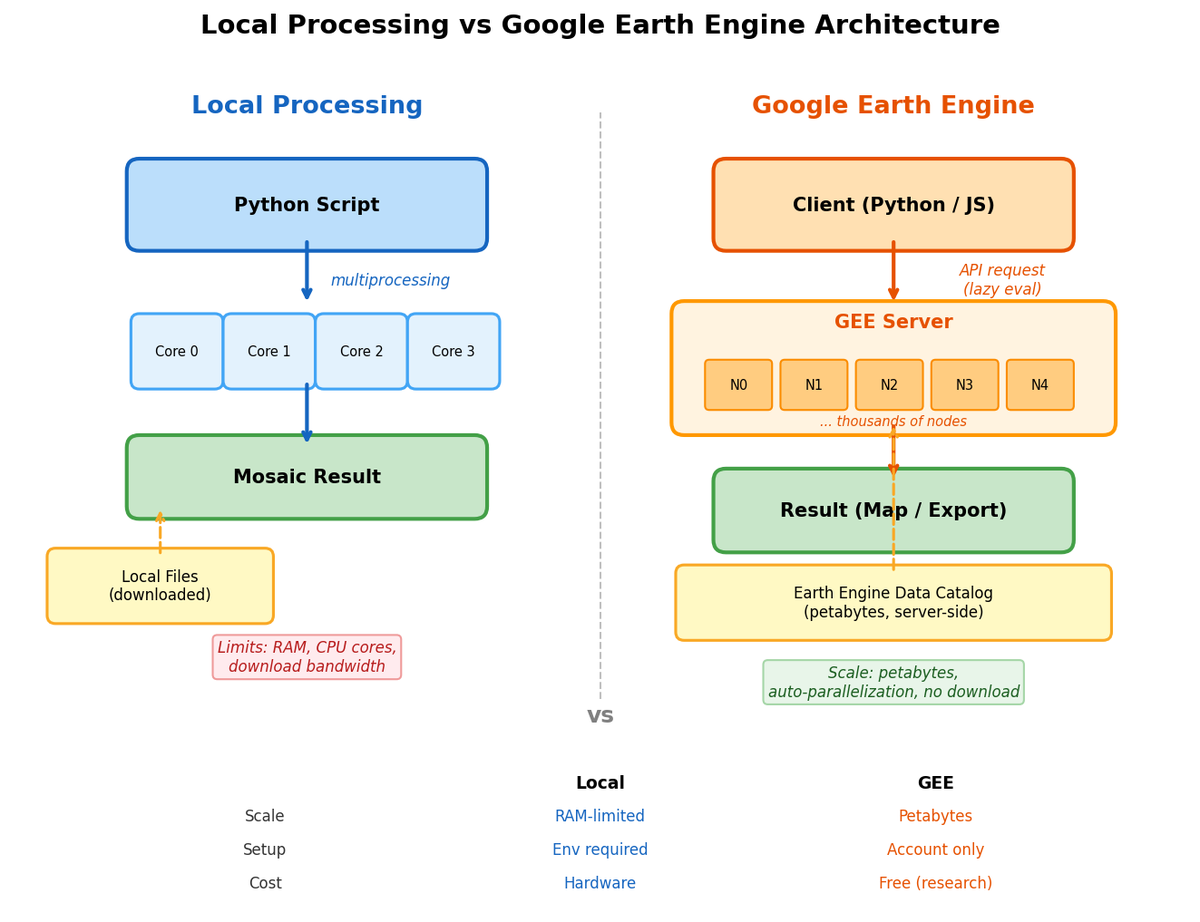Viewport: 1200px width, 922px height.
Task: Click the Local Files (downloaded) box
Action: pyautogui.click(x=160, y=586)
